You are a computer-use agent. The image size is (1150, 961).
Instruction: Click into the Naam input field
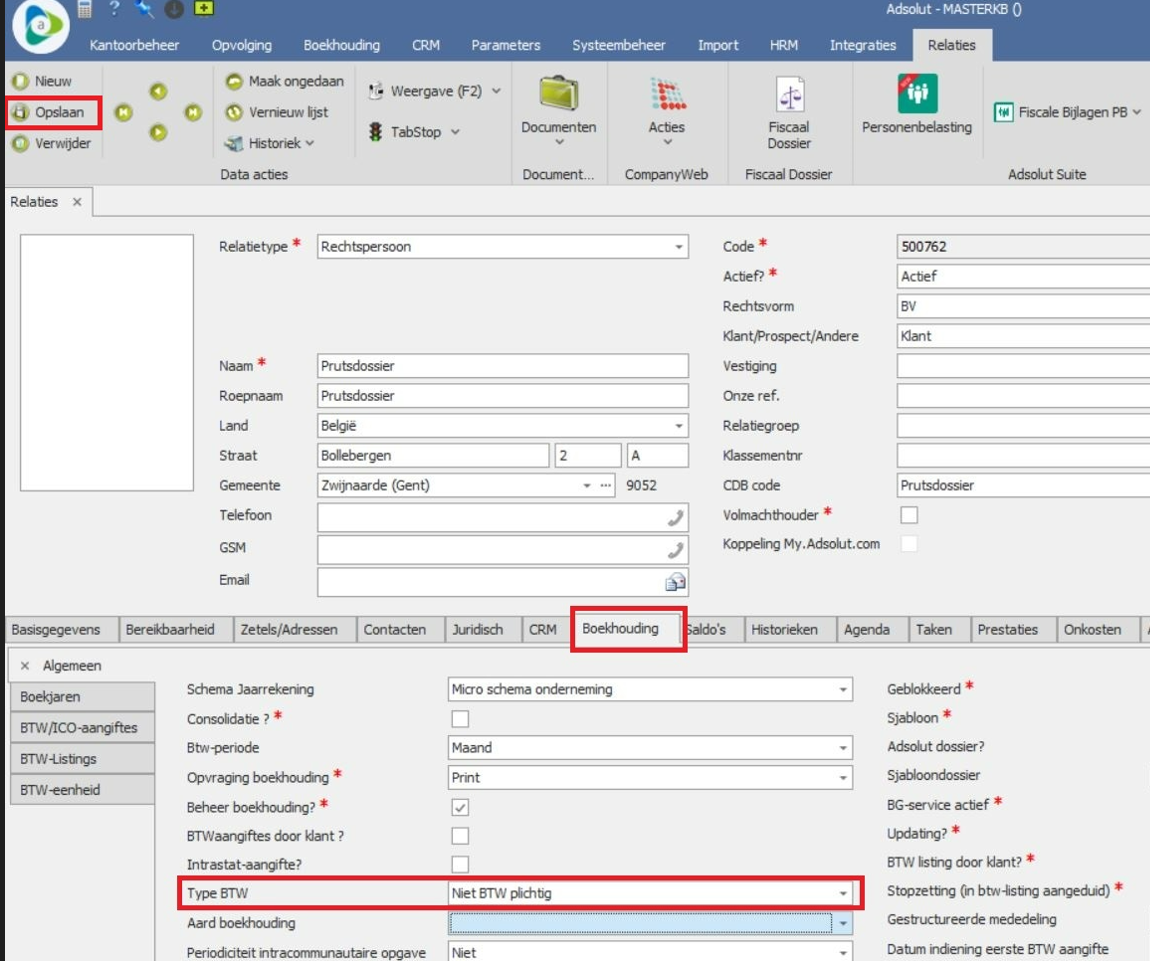click(502, 366)
